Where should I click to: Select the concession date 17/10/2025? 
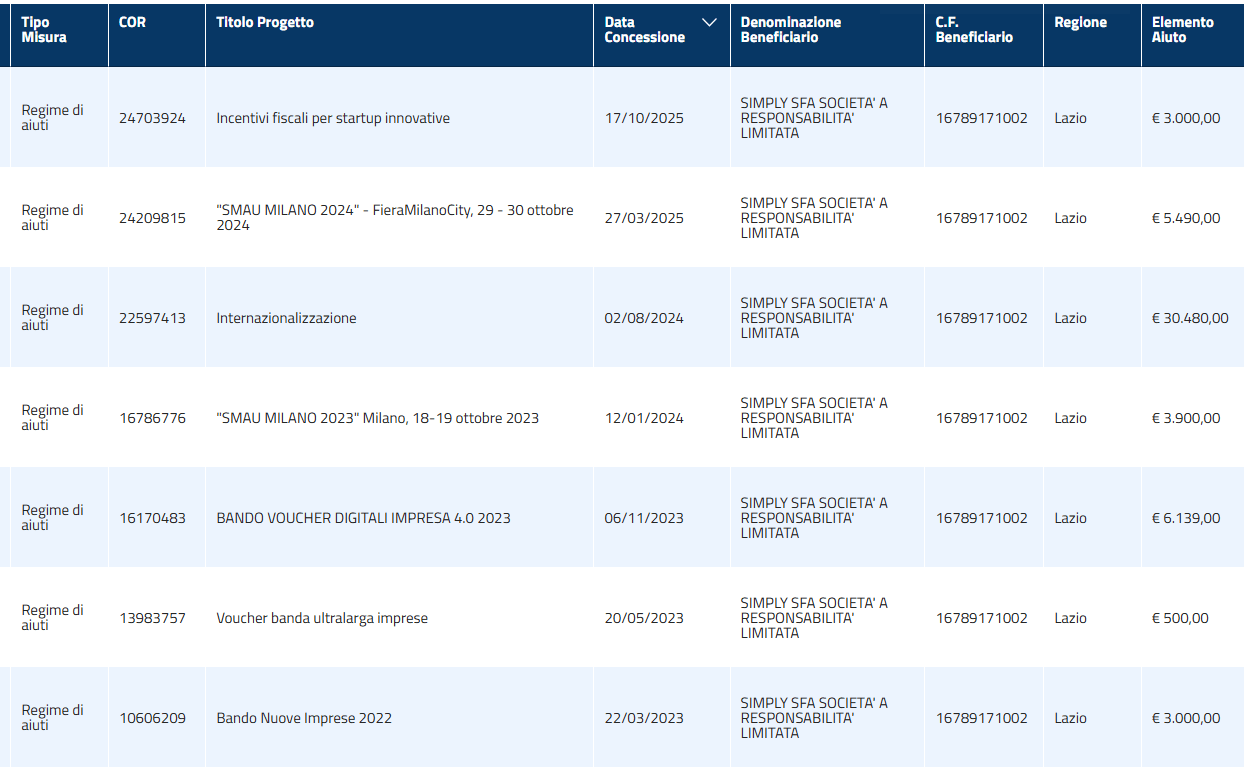644,118
